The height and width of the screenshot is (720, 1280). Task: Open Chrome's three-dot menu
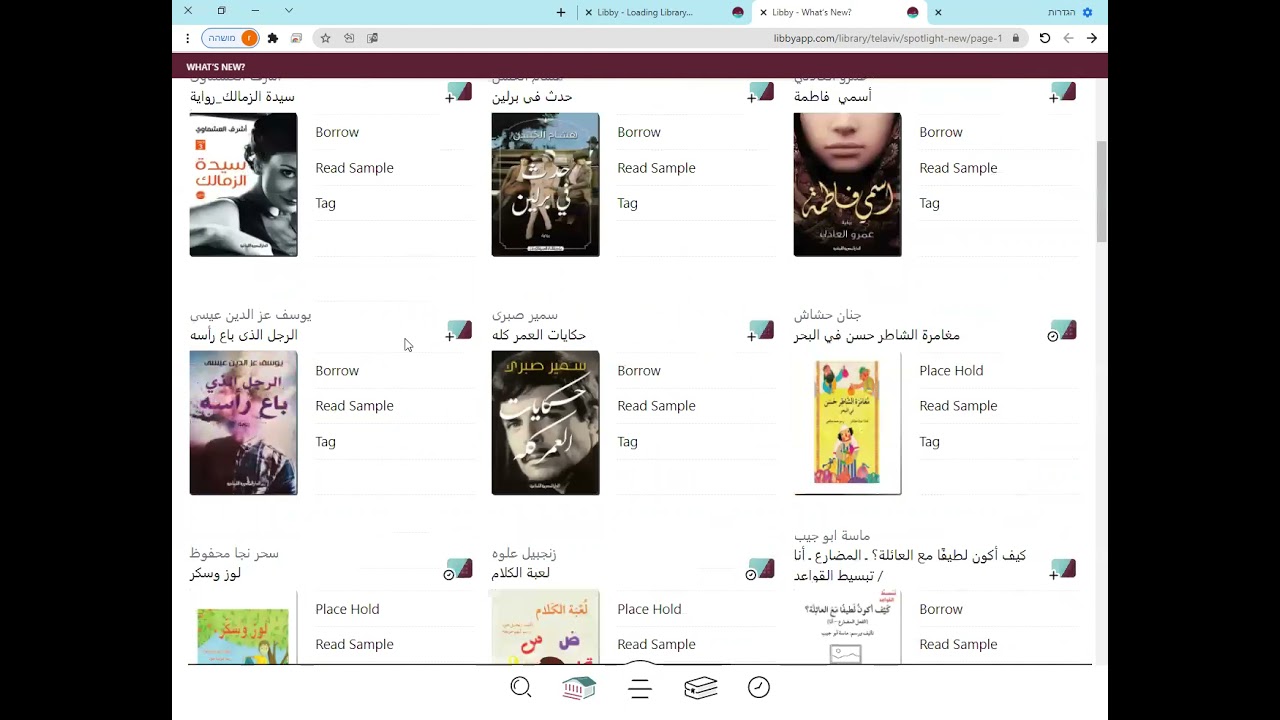coord(187,38)
